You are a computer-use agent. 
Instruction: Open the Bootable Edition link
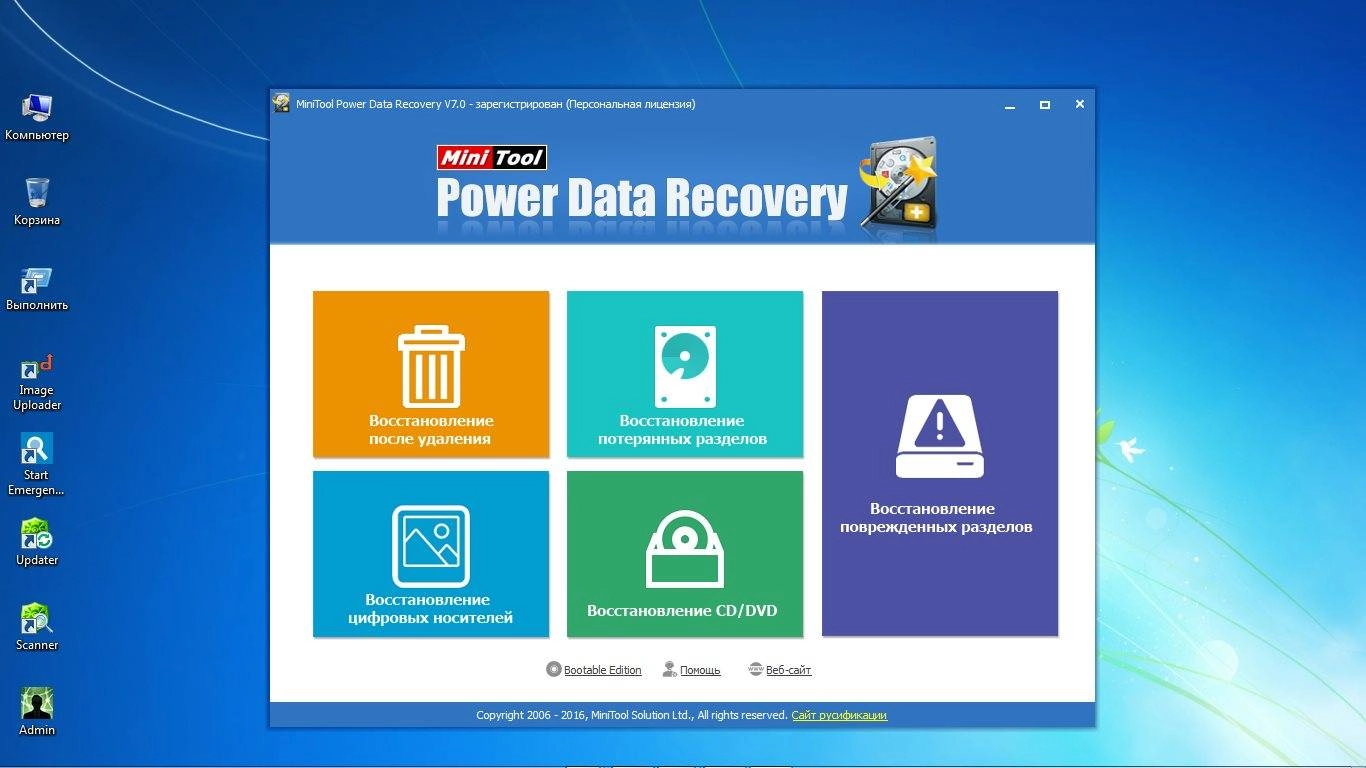pyautogui.click(x=603, y=670)
